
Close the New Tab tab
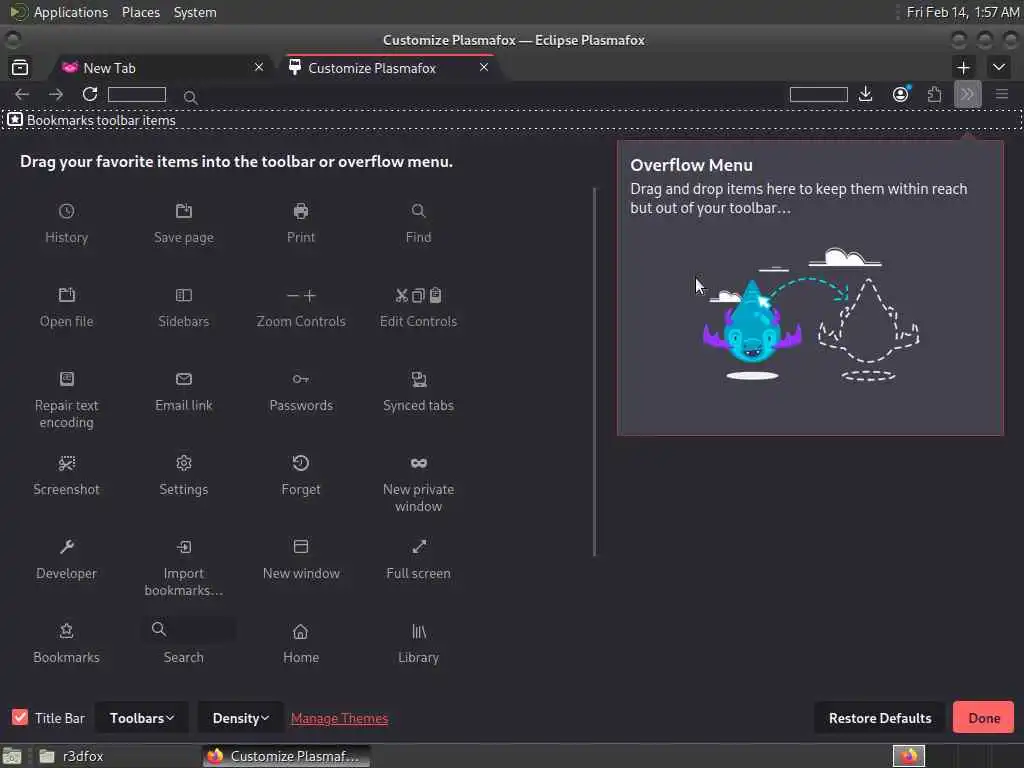(x=259, y=67)
